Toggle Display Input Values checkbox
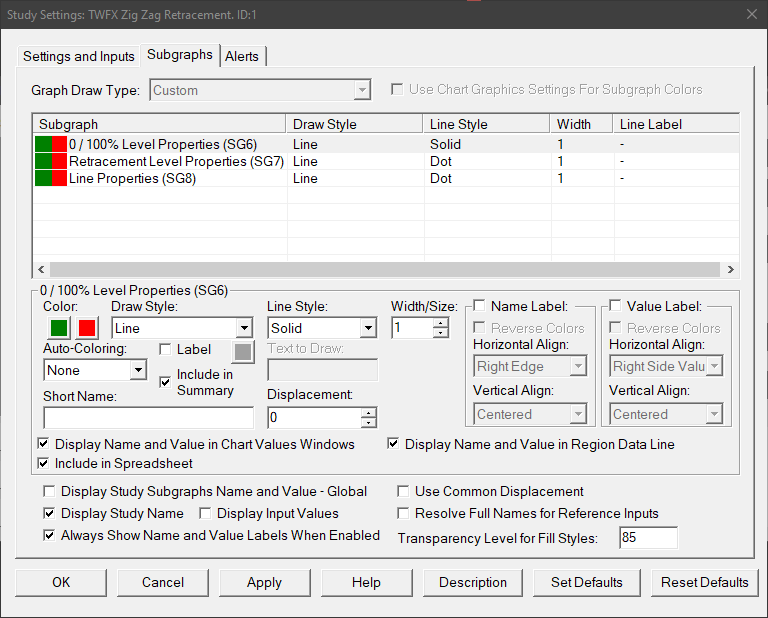 click(205, 513)
